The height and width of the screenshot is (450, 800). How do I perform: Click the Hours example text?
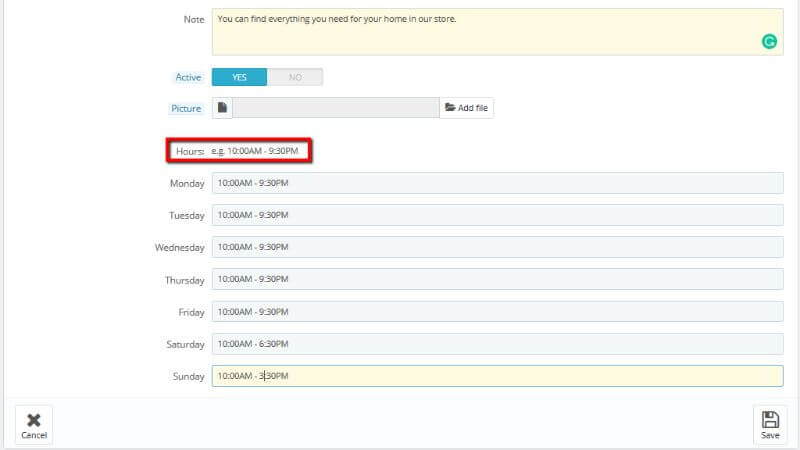pos(255,151)
